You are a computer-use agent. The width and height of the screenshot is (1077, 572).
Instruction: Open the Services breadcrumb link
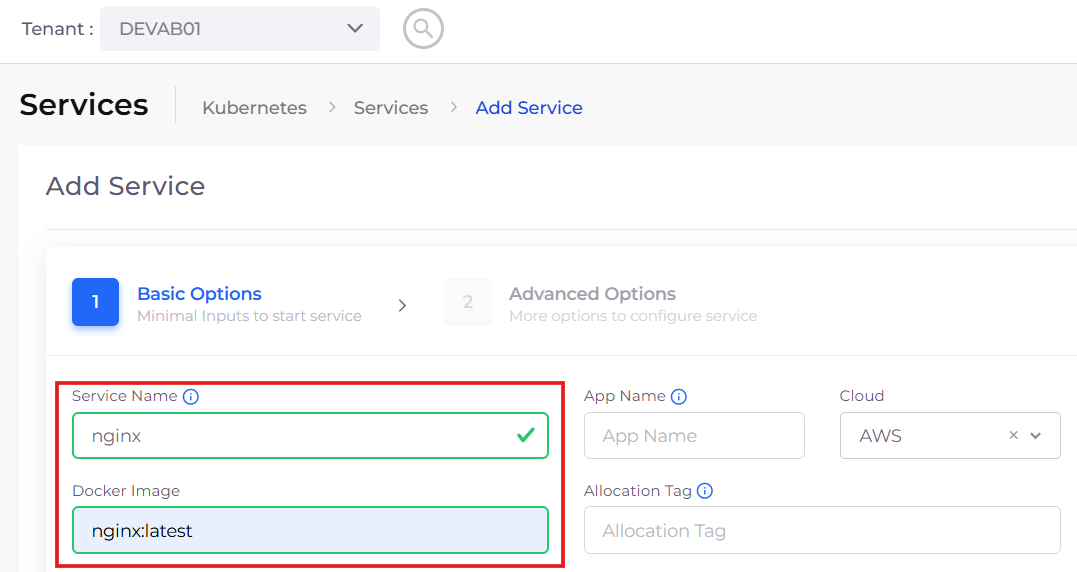point(391,108)
